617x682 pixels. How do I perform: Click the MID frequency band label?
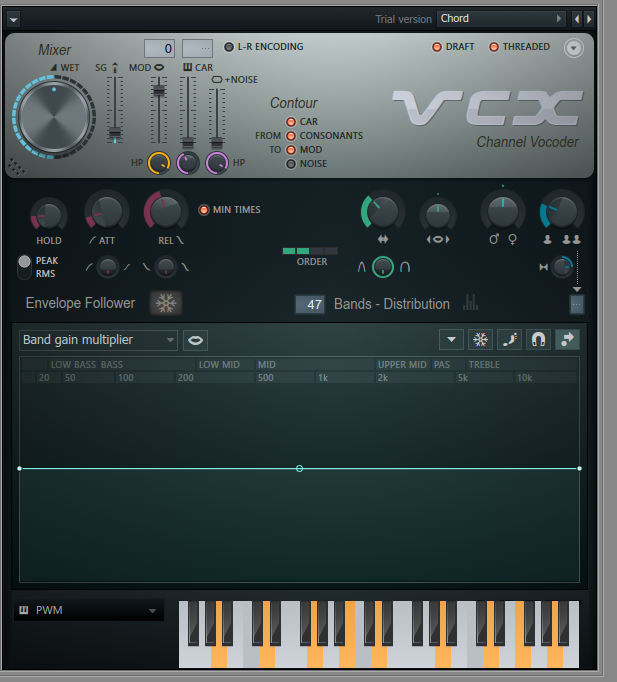(x=267, y=364)
